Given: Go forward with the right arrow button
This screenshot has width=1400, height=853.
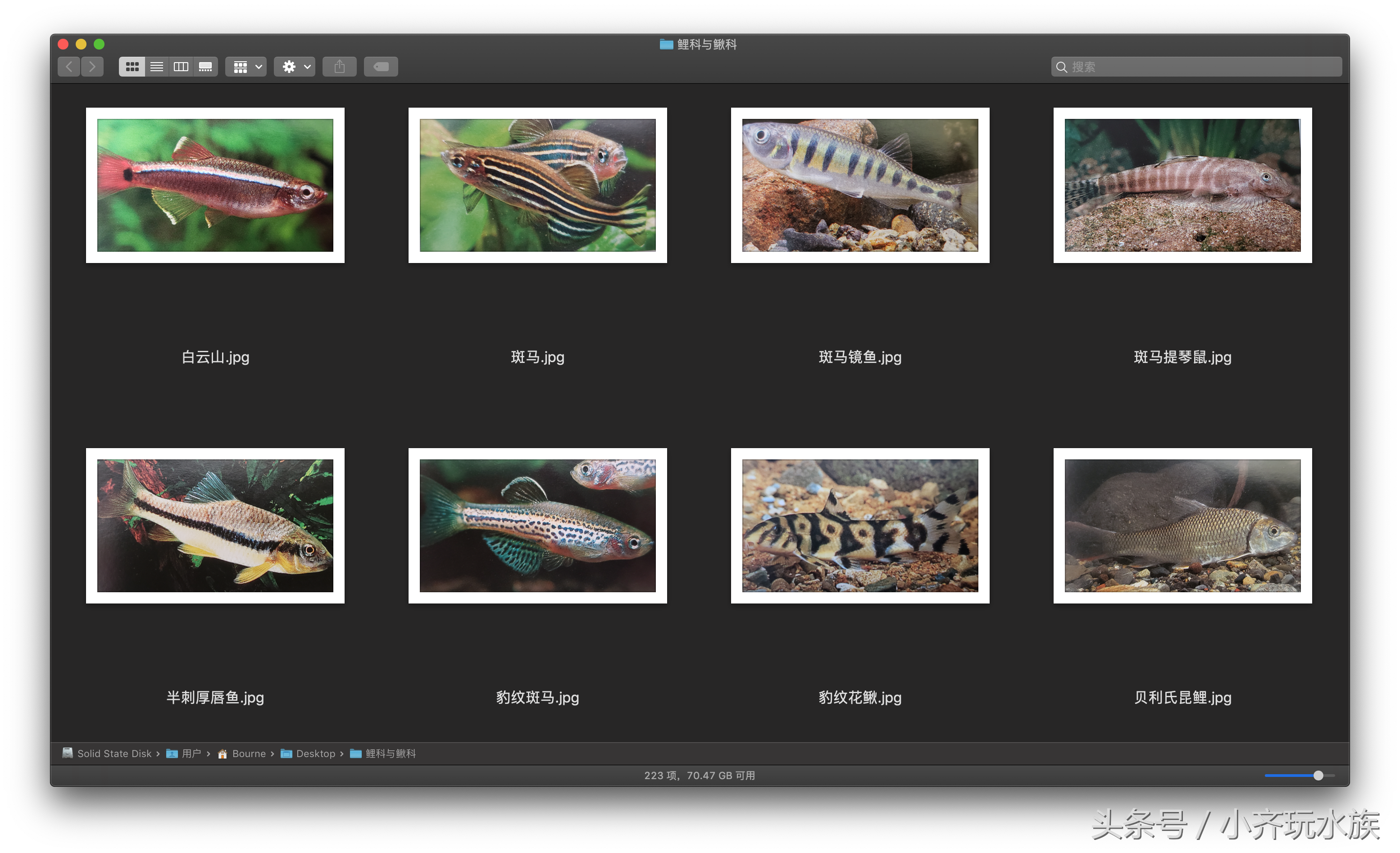Looking at the screenshot, I should coord(93,67).
